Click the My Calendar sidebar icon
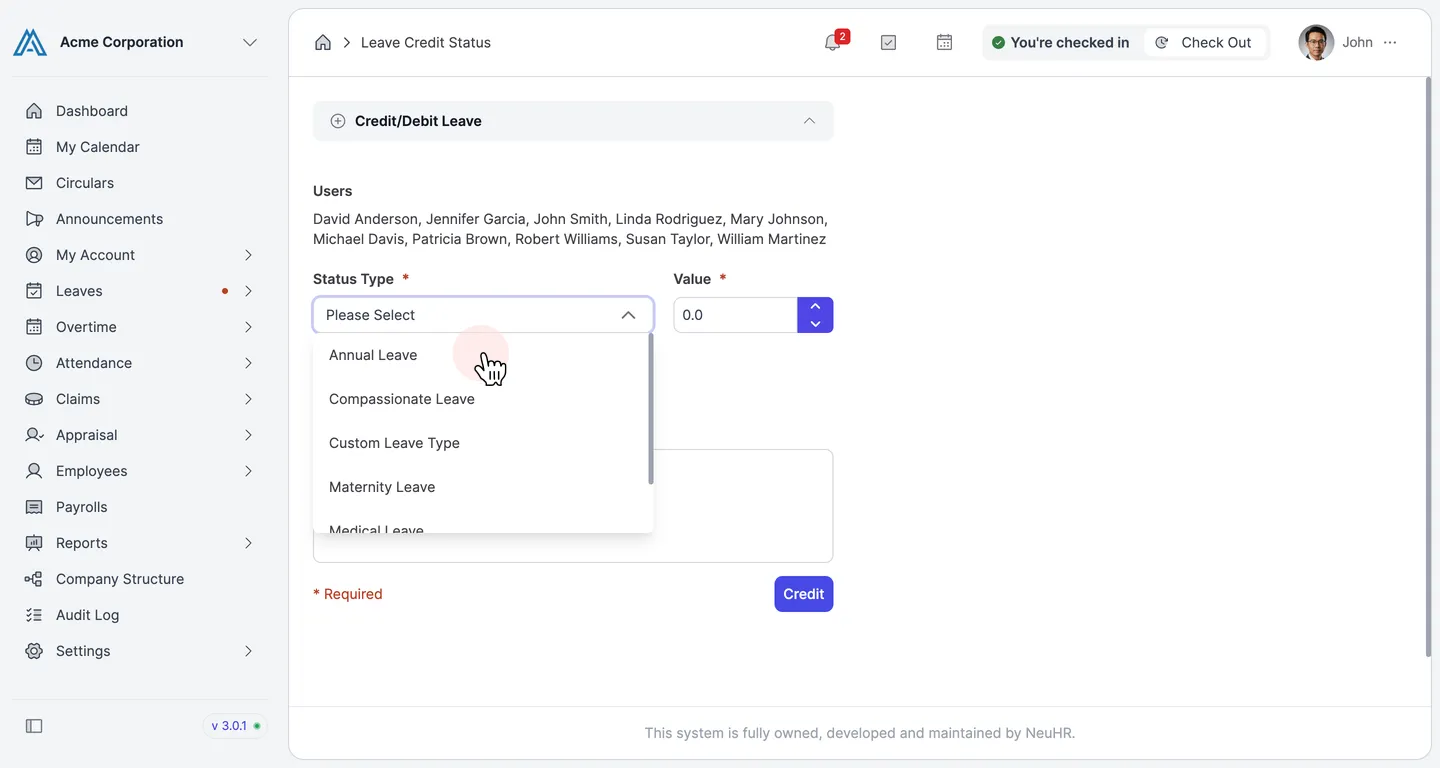Viewport: 1440px width, 768px height. 34,147
